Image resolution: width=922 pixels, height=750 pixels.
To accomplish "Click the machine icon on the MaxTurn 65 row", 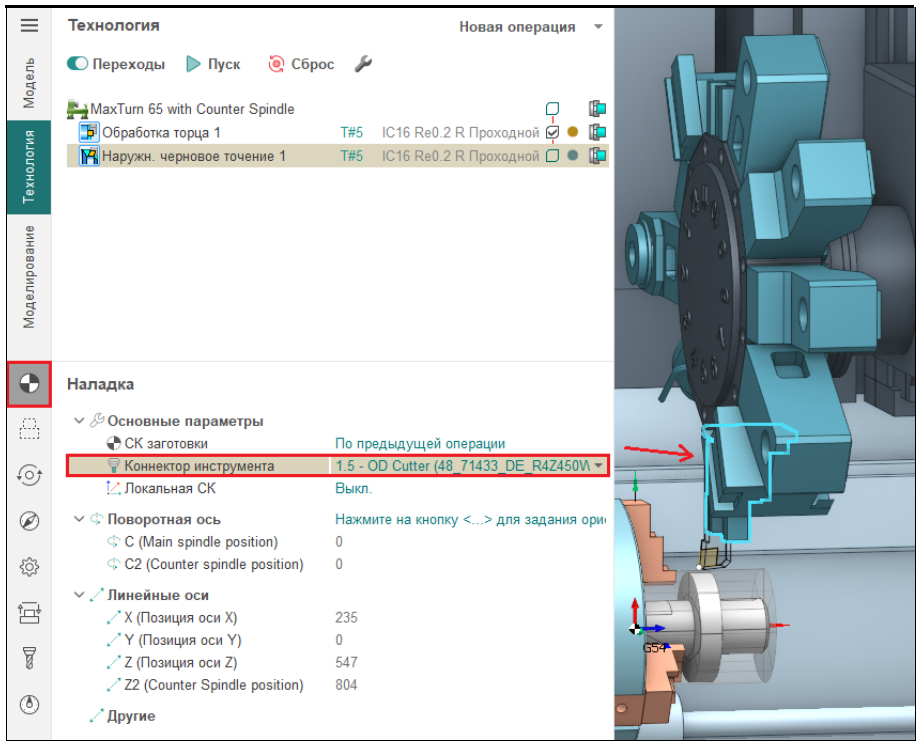I will (598, 109).
